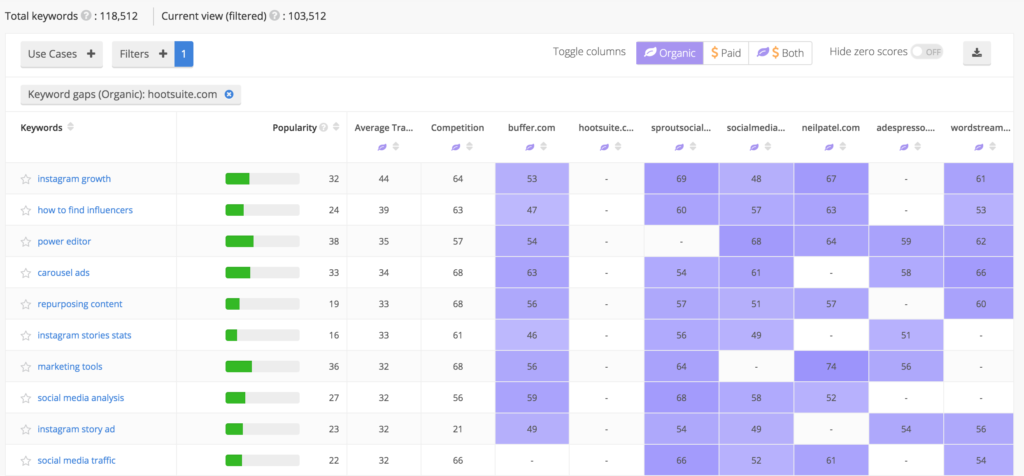
Task: Open 'repurposing content' keyword link
Action: [80, 304]
